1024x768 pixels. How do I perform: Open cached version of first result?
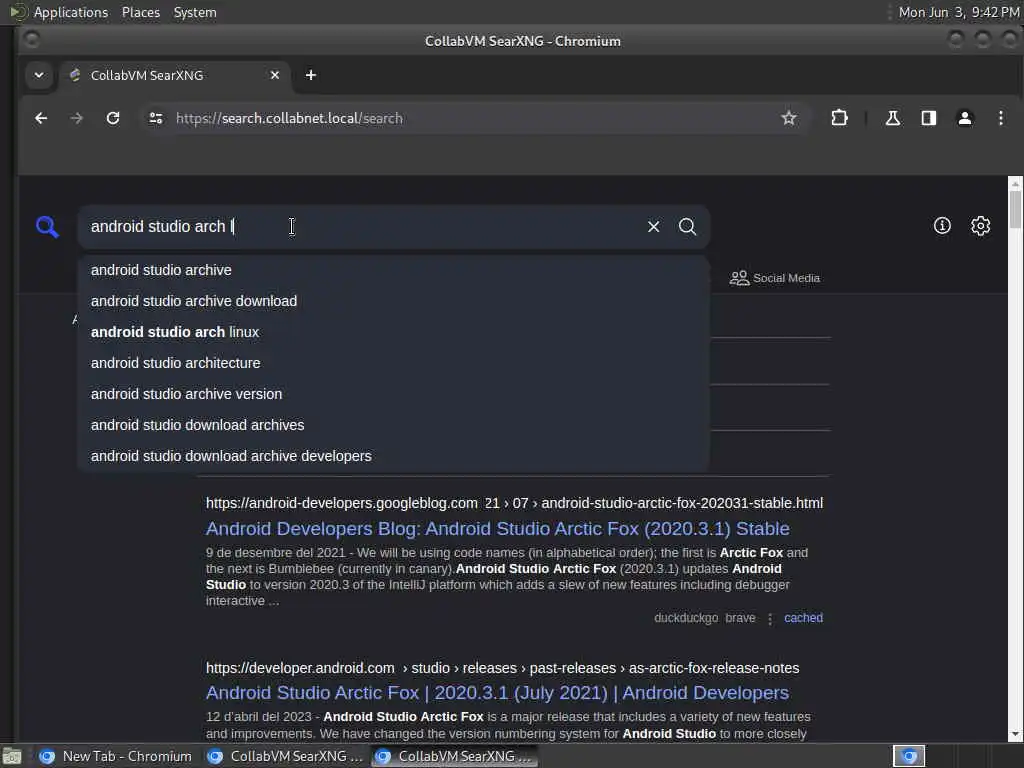click(x=803, y=618)
